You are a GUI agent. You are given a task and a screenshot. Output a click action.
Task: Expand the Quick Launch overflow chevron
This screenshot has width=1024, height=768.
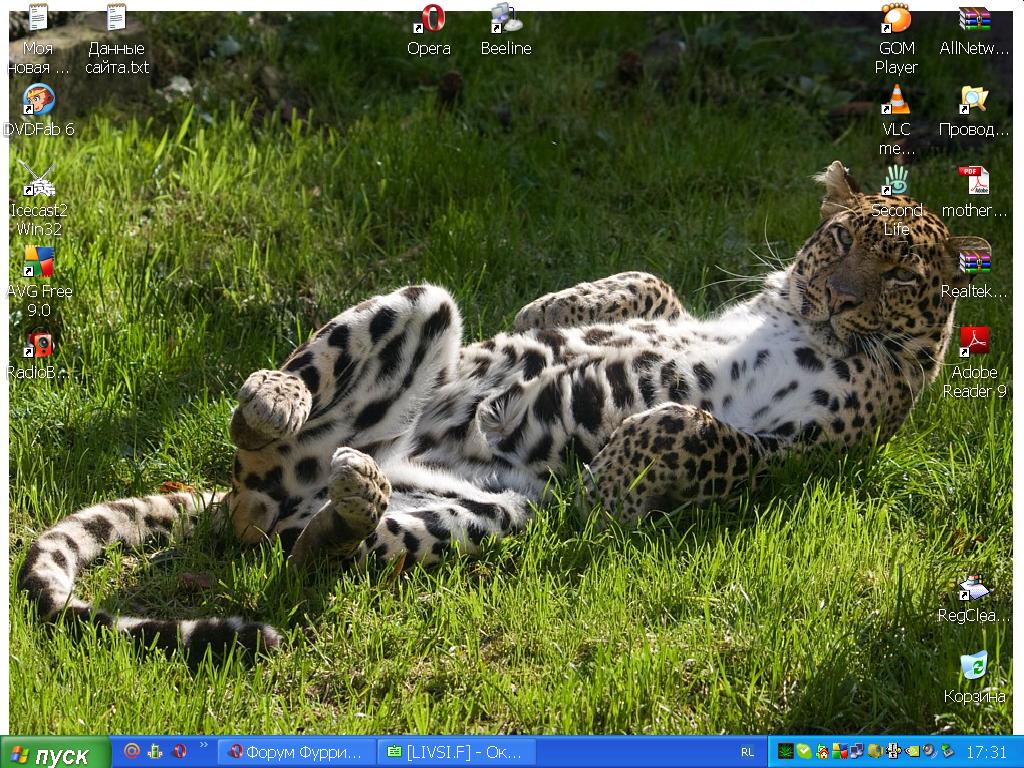click(205, 745)
